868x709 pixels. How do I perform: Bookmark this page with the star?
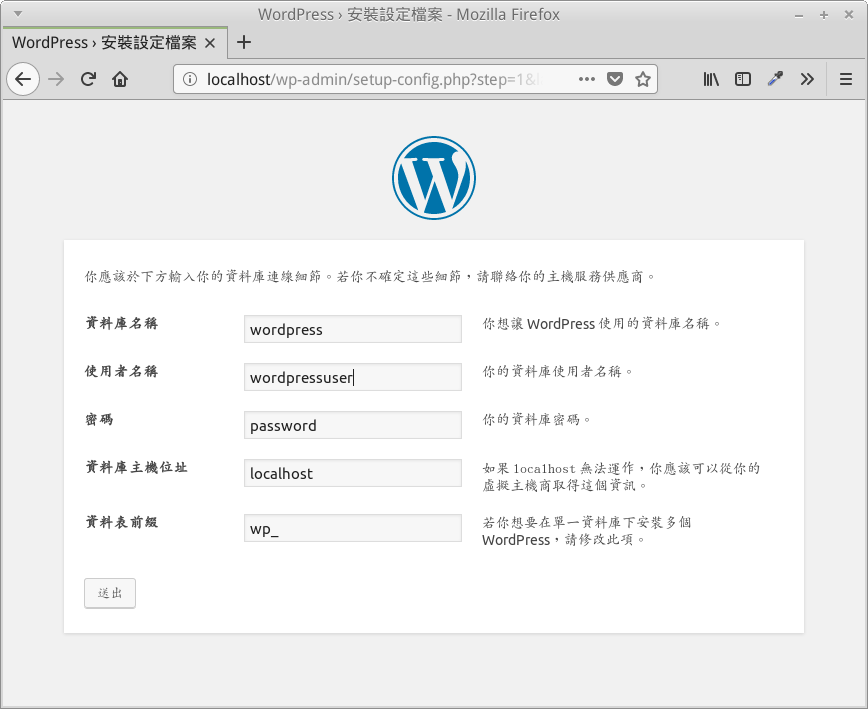[643, 79]
